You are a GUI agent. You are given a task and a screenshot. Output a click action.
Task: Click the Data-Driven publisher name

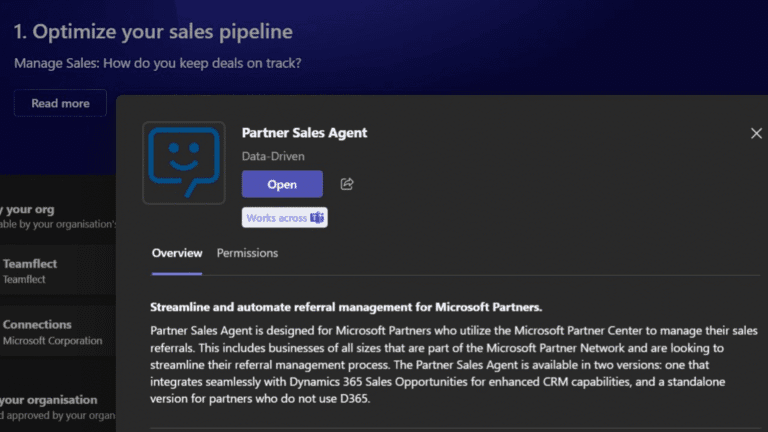(273, 156)
